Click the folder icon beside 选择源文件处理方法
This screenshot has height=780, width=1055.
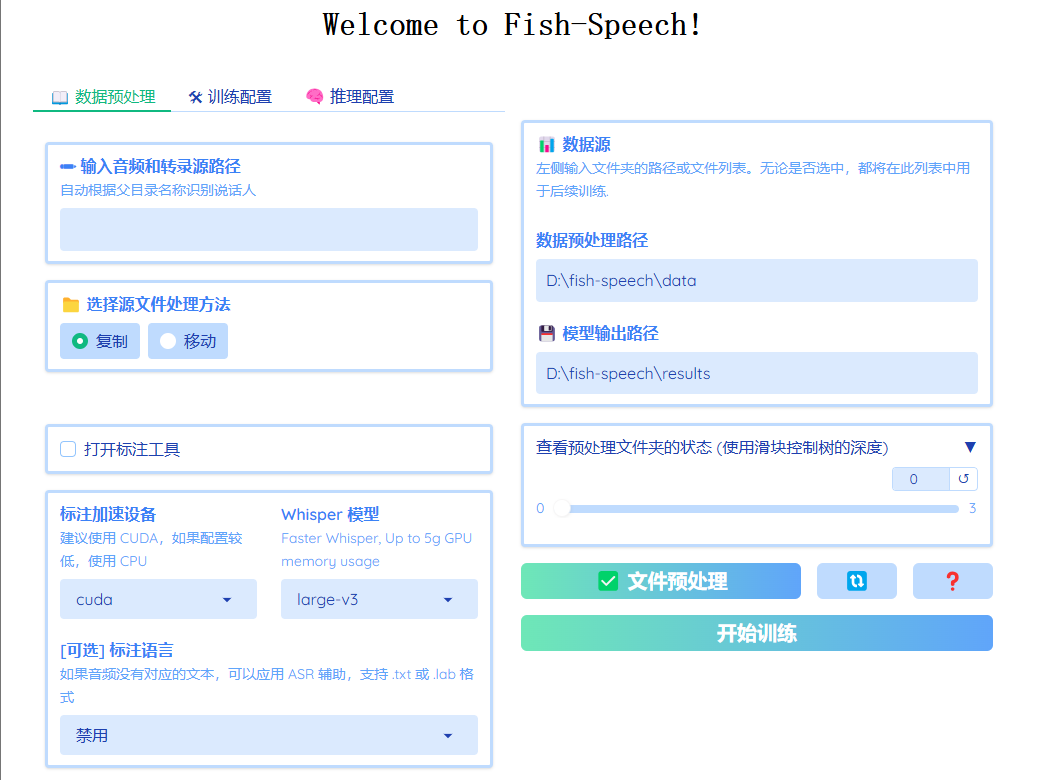point(70,305)
